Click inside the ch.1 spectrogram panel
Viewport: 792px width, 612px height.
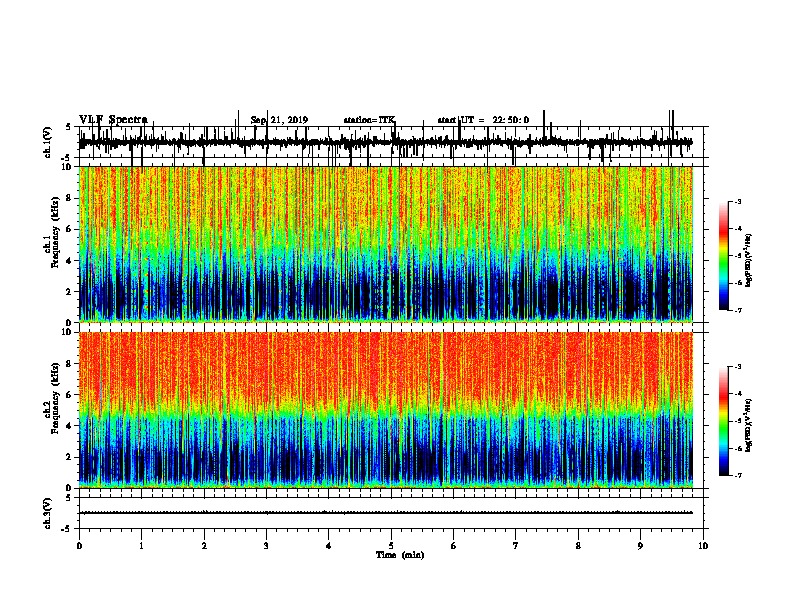pyautogui.click(x=386, y=244)
